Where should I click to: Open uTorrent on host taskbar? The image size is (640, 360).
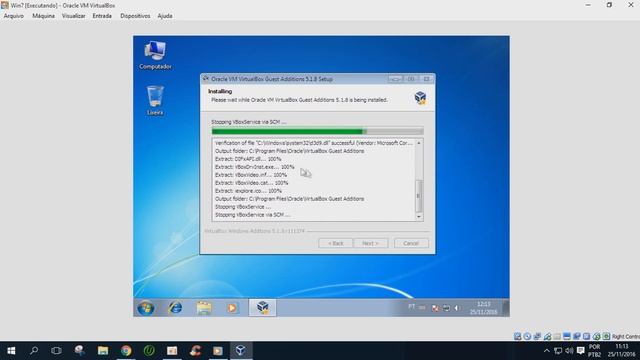[149, 351]
